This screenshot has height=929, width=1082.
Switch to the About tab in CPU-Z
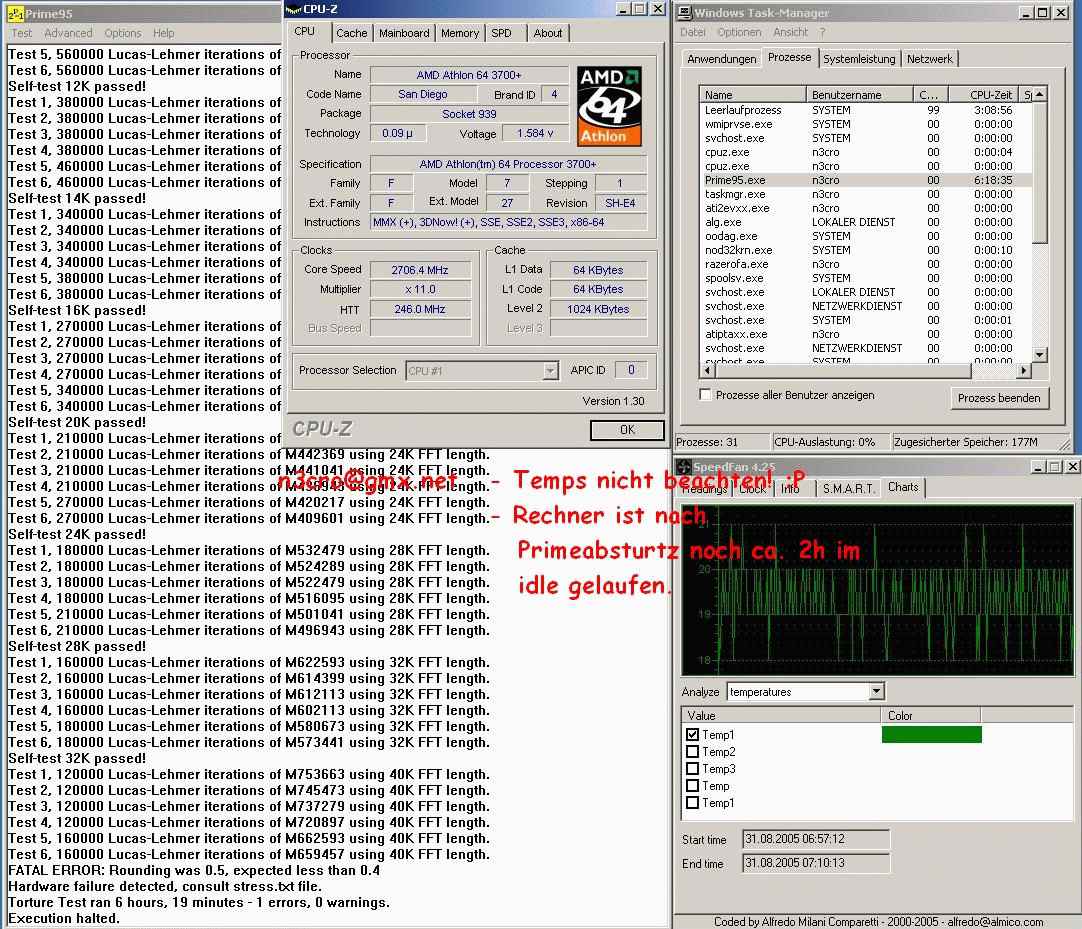coord(548,33)
